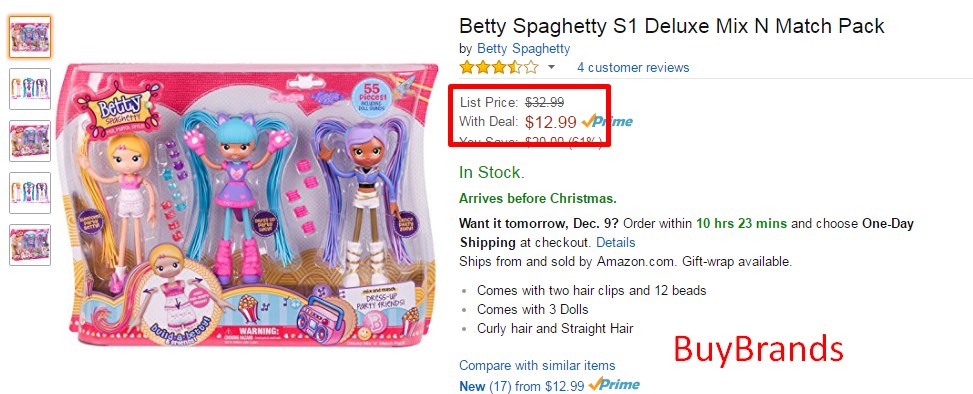Select the first product thumbnail image

(x=30, y=37)
